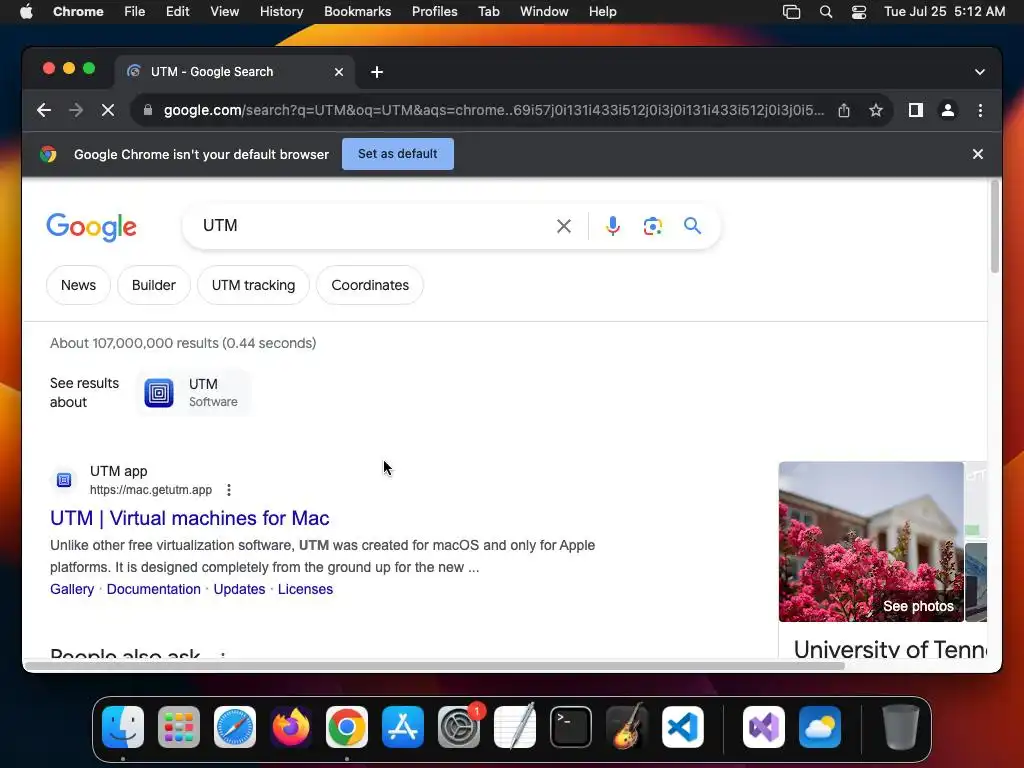Open the History menu
1024x768 pixels.
pyautogui.click(x=281, y=12)
